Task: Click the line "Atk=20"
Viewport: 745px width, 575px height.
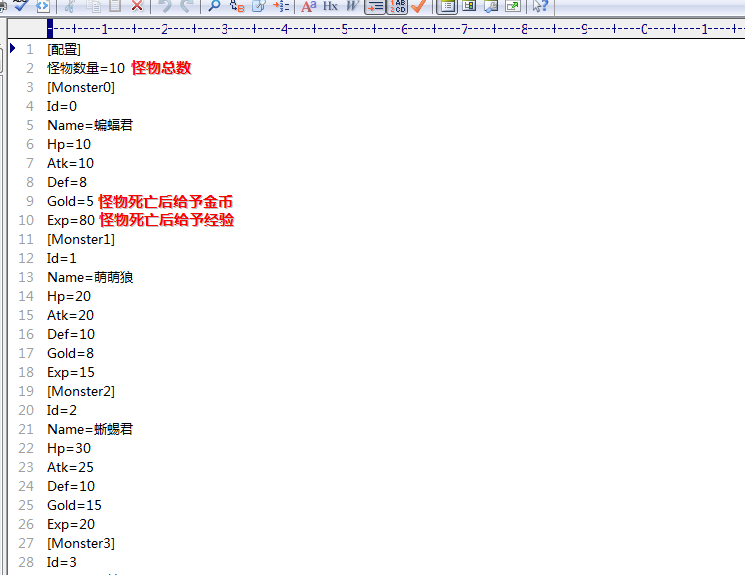Action: [70, 315]
